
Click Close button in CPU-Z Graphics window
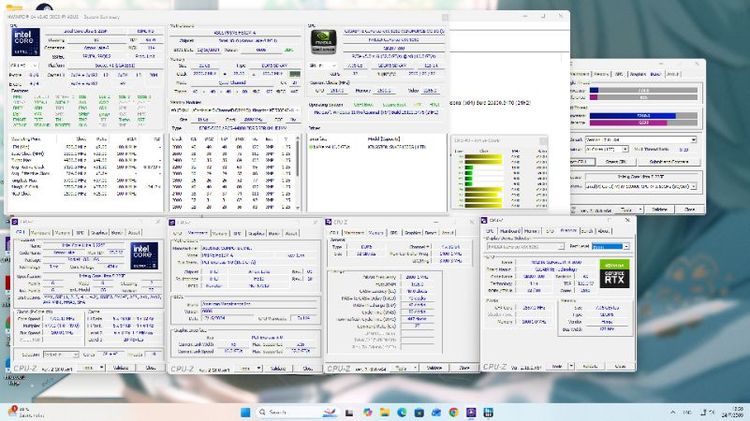(620, 366)
